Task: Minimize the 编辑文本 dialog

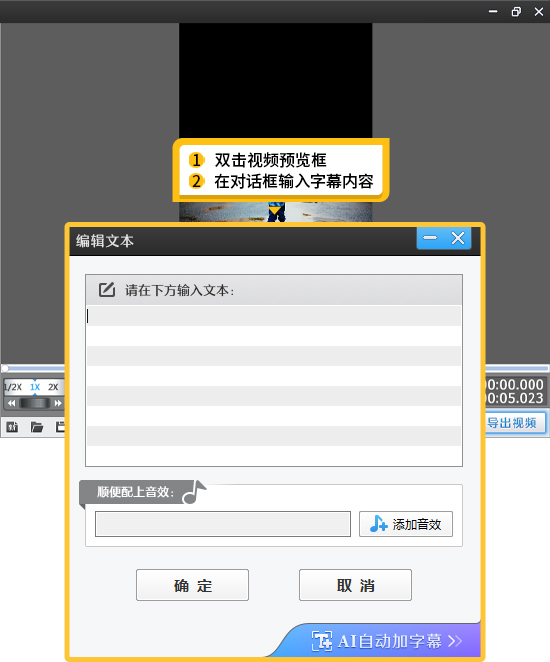Action: coord(430,238)
